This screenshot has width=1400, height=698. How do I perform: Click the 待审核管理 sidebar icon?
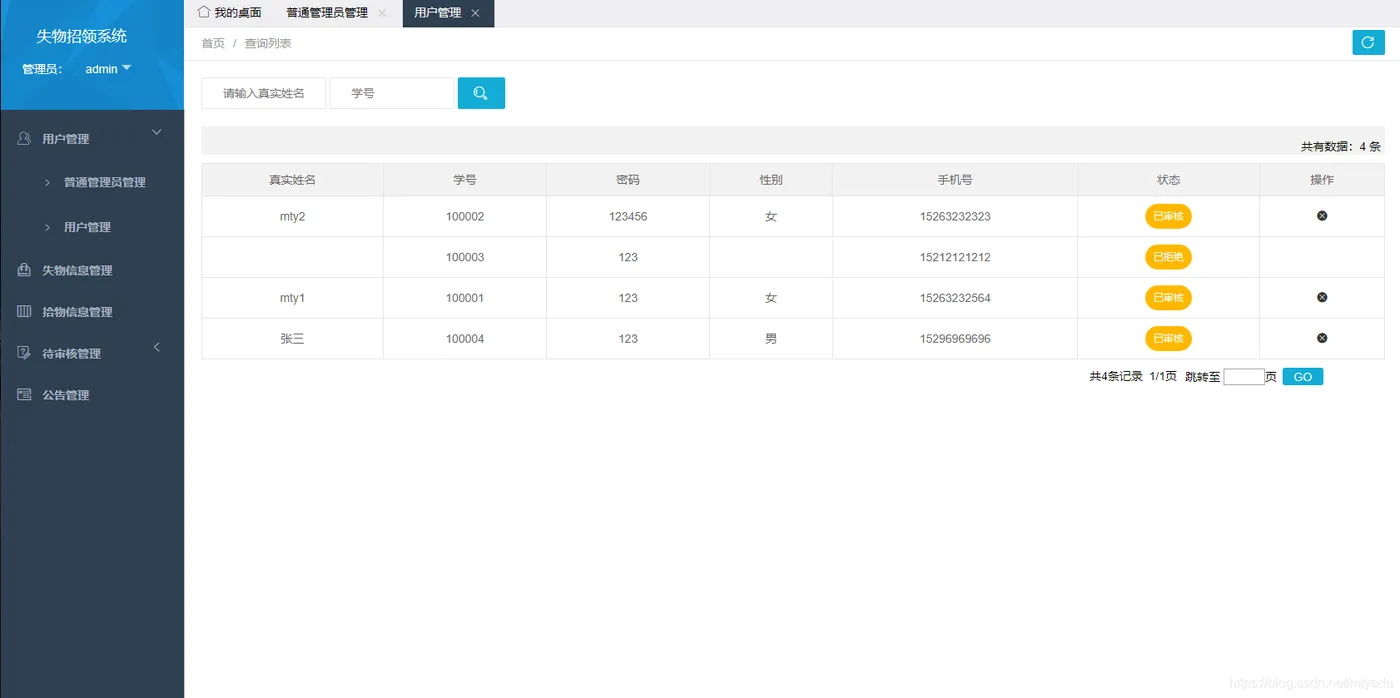pos(24,353)
